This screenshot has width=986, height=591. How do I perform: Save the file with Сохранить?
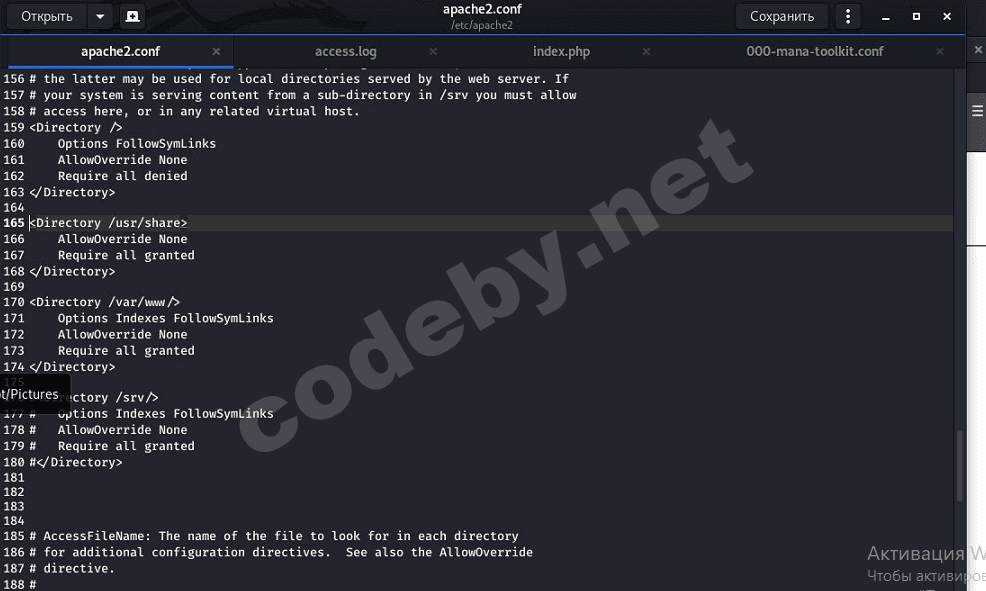pos(782,16)
